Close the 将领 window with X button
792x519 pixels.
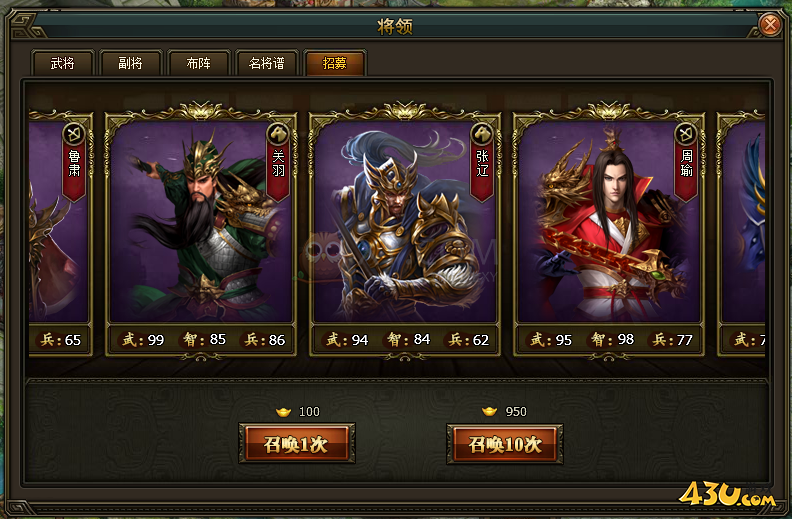(770, 24)
